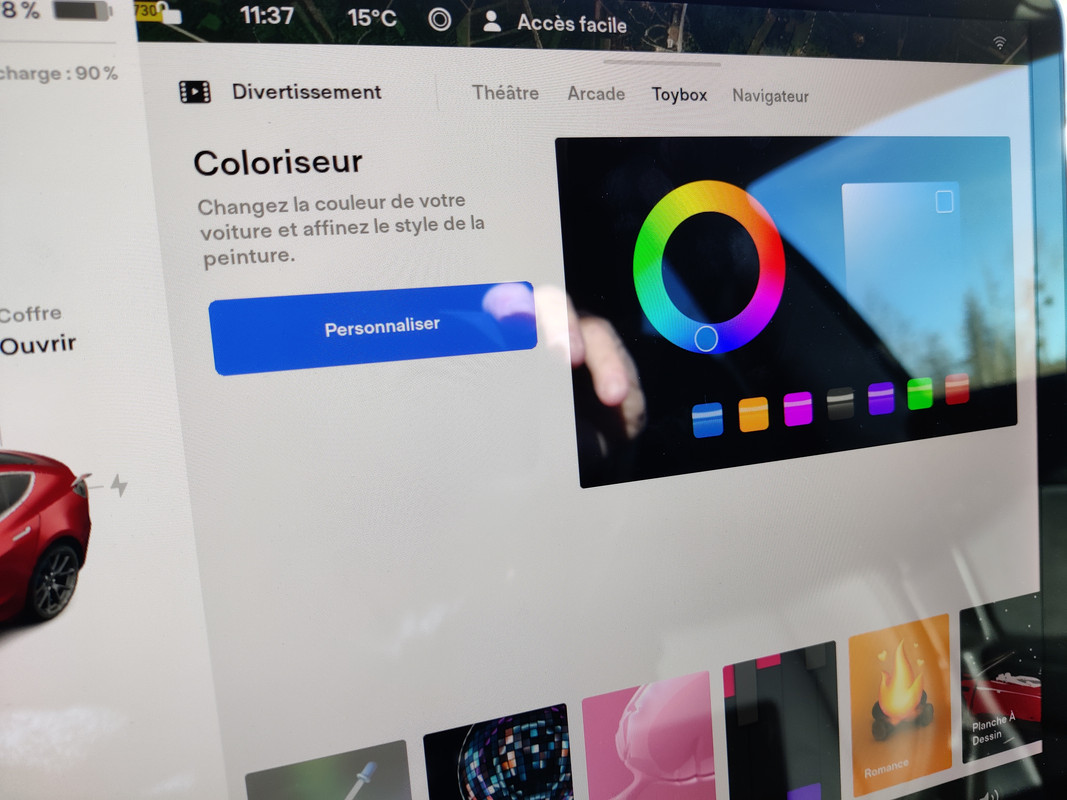Select the dark grey paint swatch
The image size is (1067, 800).
click(840, 403)
